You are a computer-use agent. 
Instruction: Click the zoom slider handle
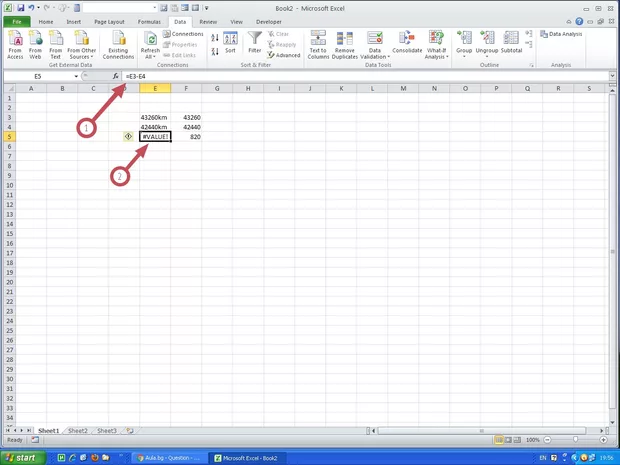575,440
